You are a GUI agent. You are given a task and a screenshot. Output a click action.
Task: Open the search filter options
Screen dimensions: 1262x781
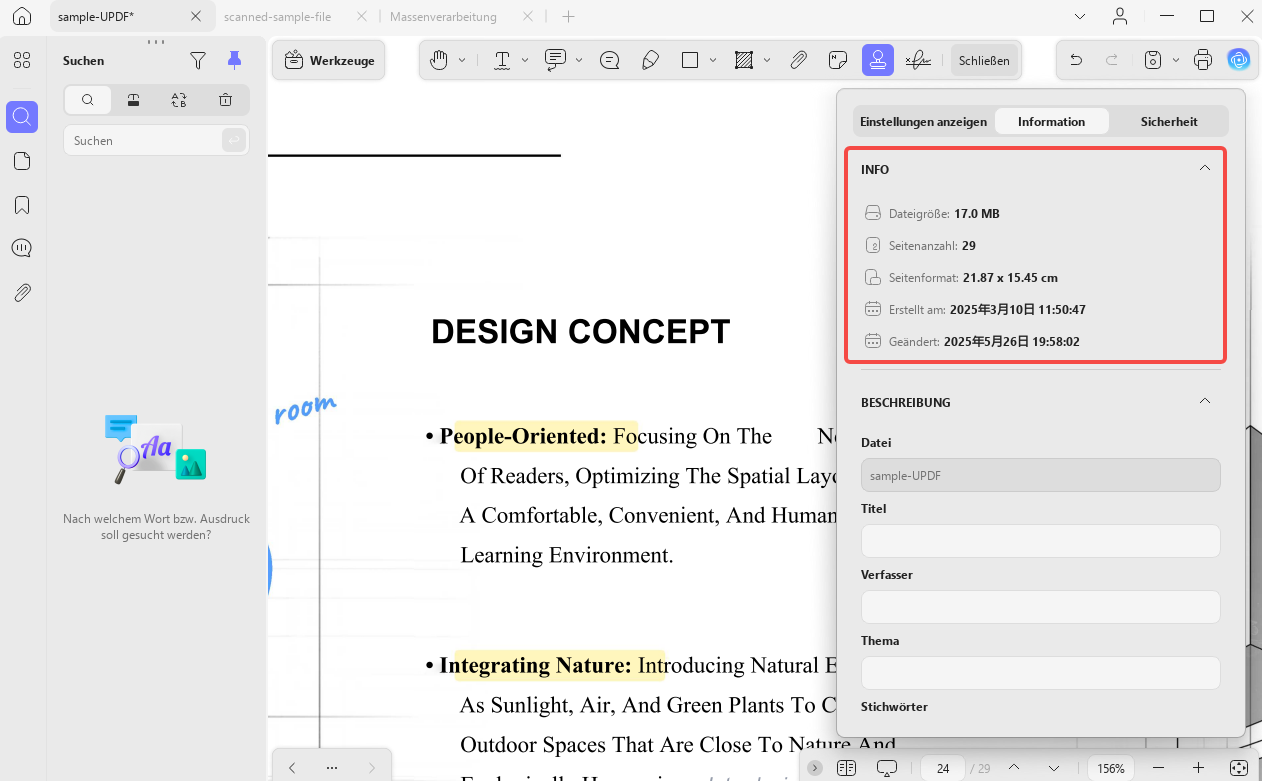[198, 61]
